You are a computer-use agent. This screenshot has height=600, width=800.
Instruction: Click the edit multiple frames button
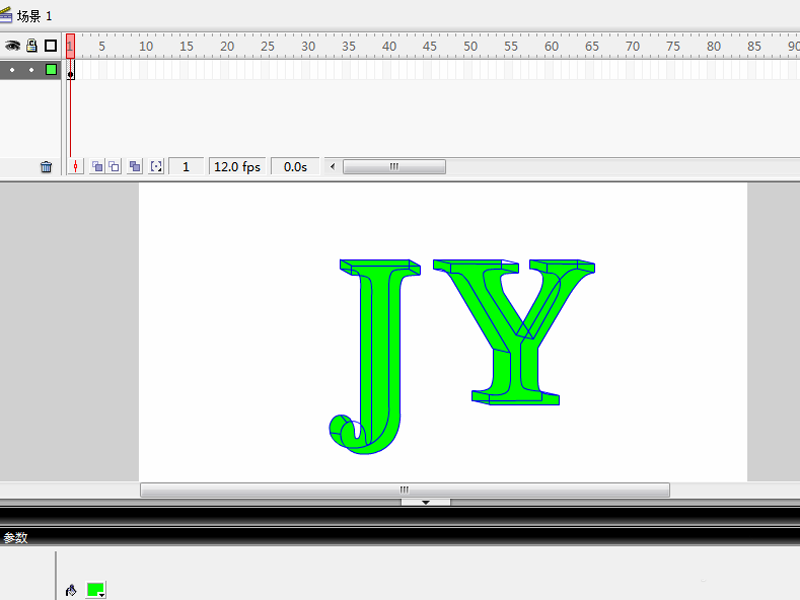coord(135,166)
